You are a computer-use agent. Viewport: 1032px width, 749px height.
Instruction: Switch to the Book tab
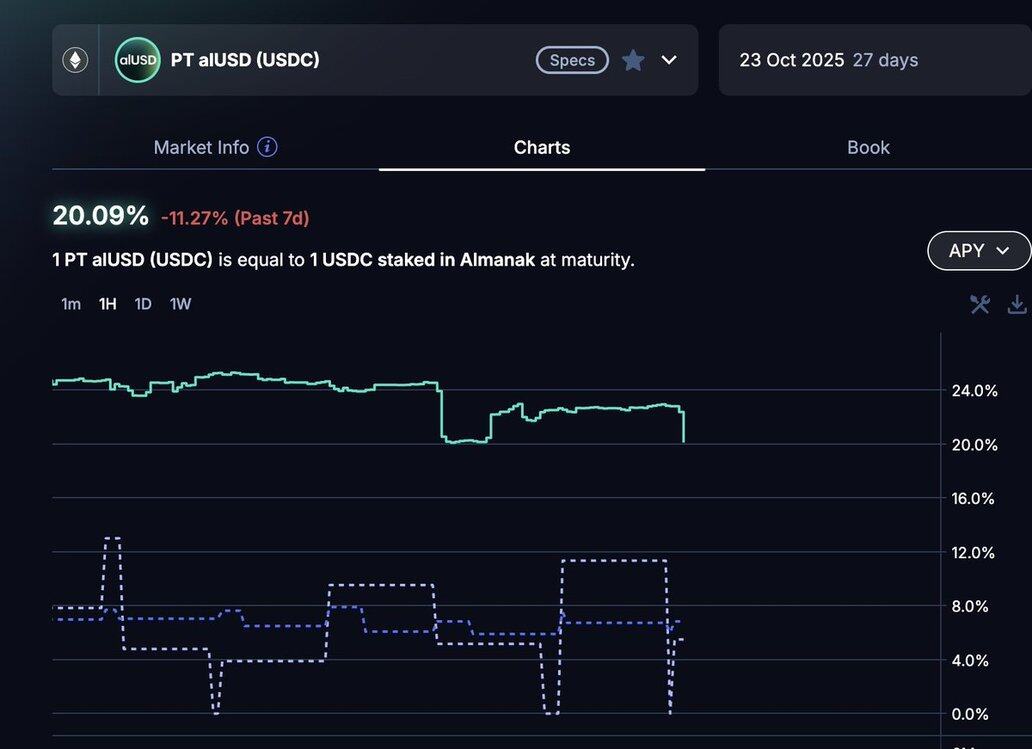pyautogui.click(x=868, y=147)
